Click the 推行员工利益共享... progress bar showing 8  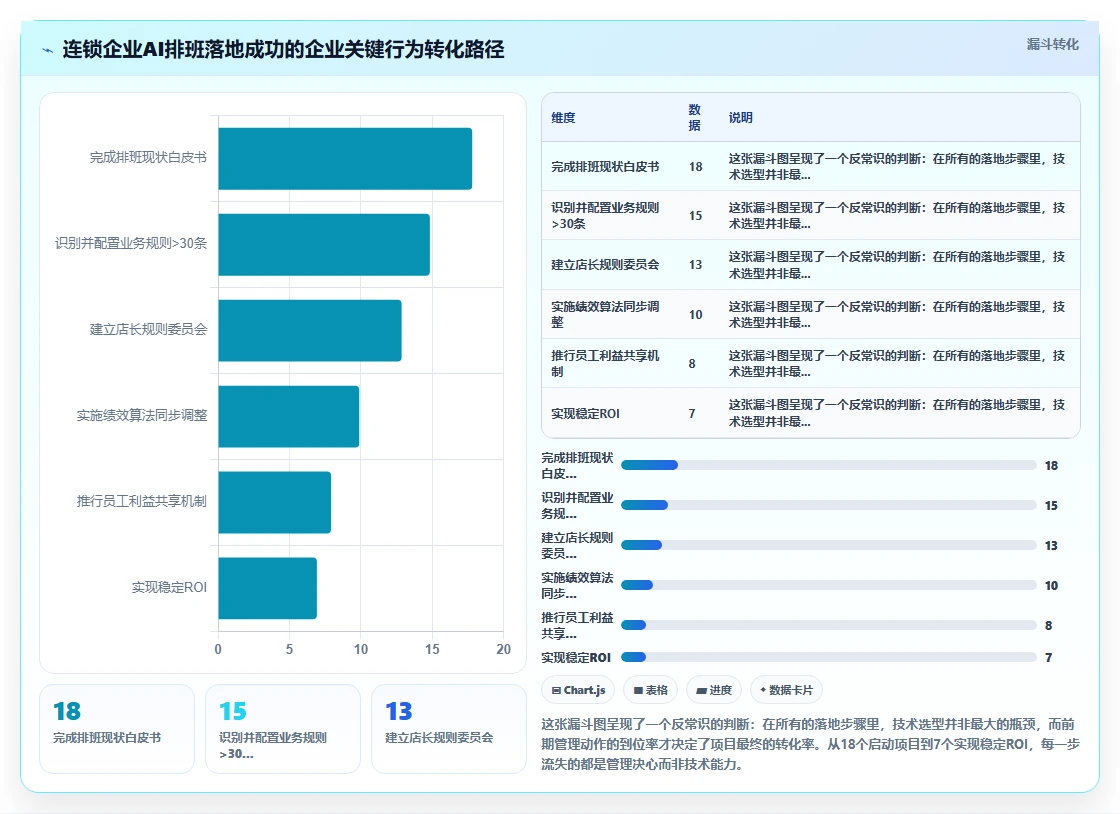[829, 625]
